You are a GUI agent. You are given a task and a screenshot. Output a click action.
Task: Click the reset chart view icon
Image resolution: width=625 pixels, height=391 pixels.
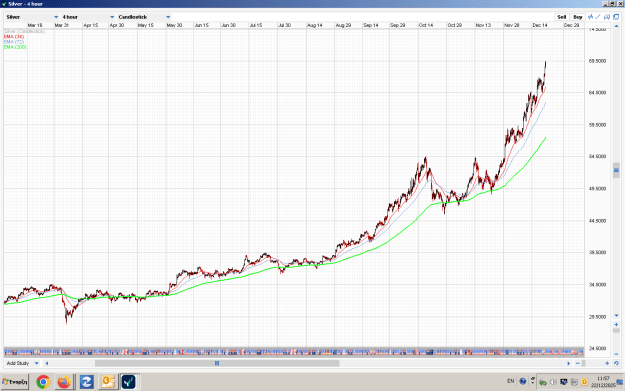click(x=616, y=363)
